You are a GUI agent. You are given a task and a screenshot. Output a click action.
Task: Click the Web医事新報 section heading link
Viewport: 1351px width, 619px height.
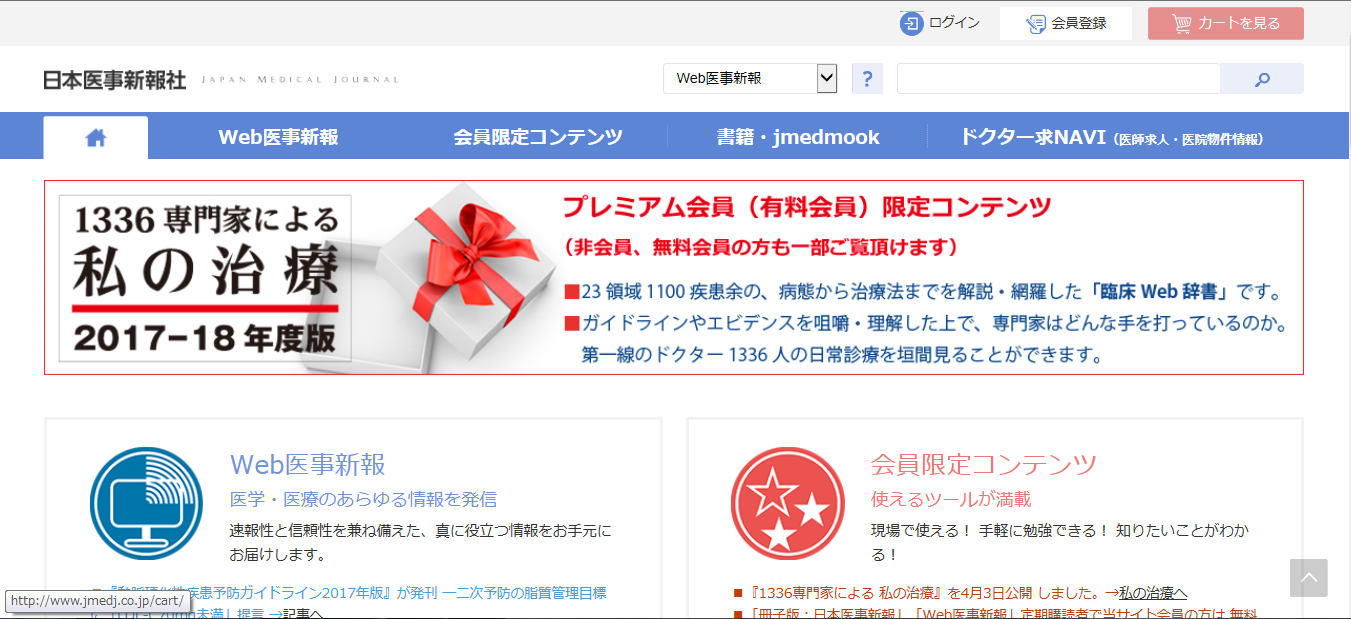coord(307,465)
